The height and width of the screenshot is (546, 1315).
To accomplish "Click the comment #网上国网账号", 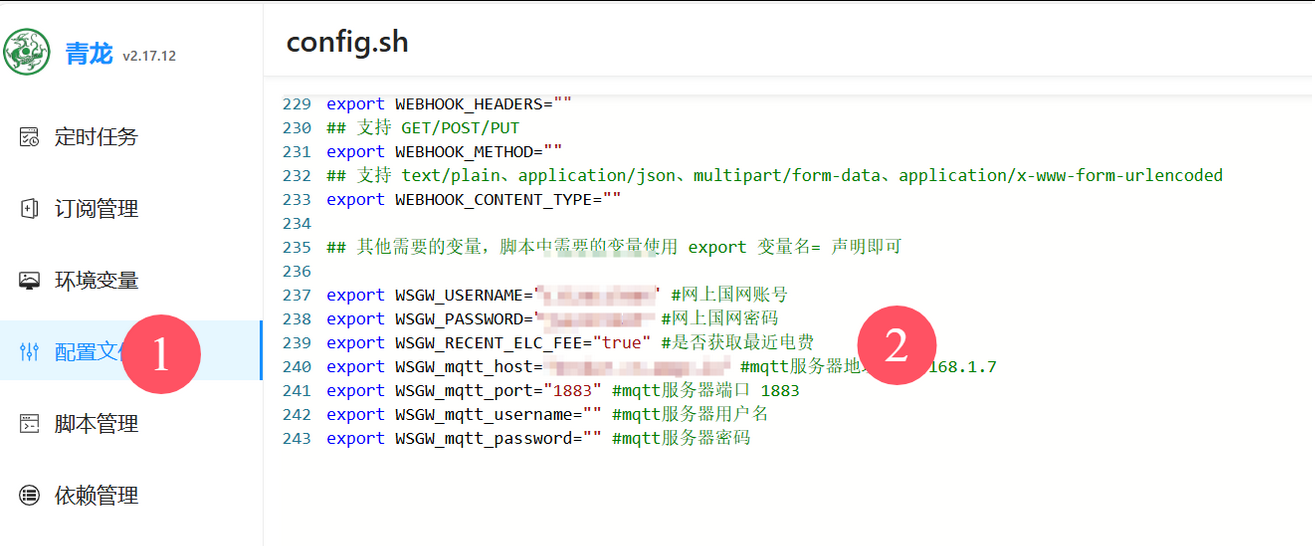I will coord(730,295).
